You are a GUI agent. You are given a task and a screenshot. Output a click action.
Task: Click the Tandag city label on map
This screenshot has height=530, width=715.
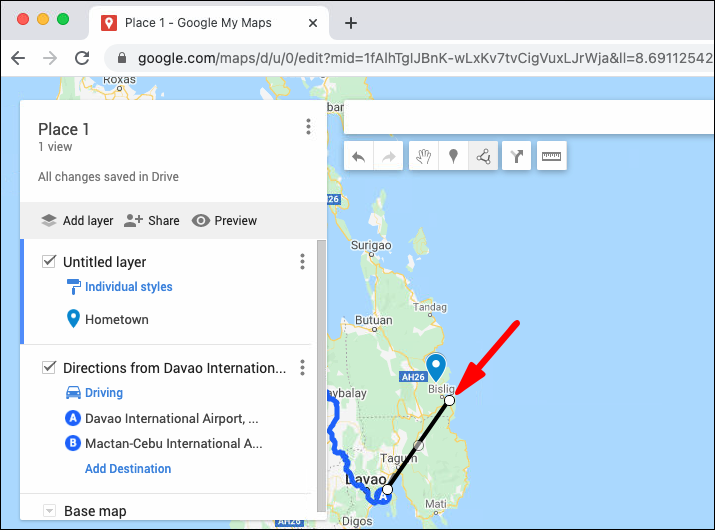(430, 307)
